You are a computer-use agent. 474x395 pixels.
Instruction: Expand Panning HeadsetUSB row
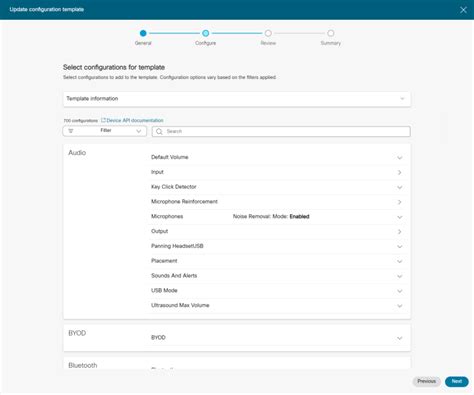click(276, 246)
